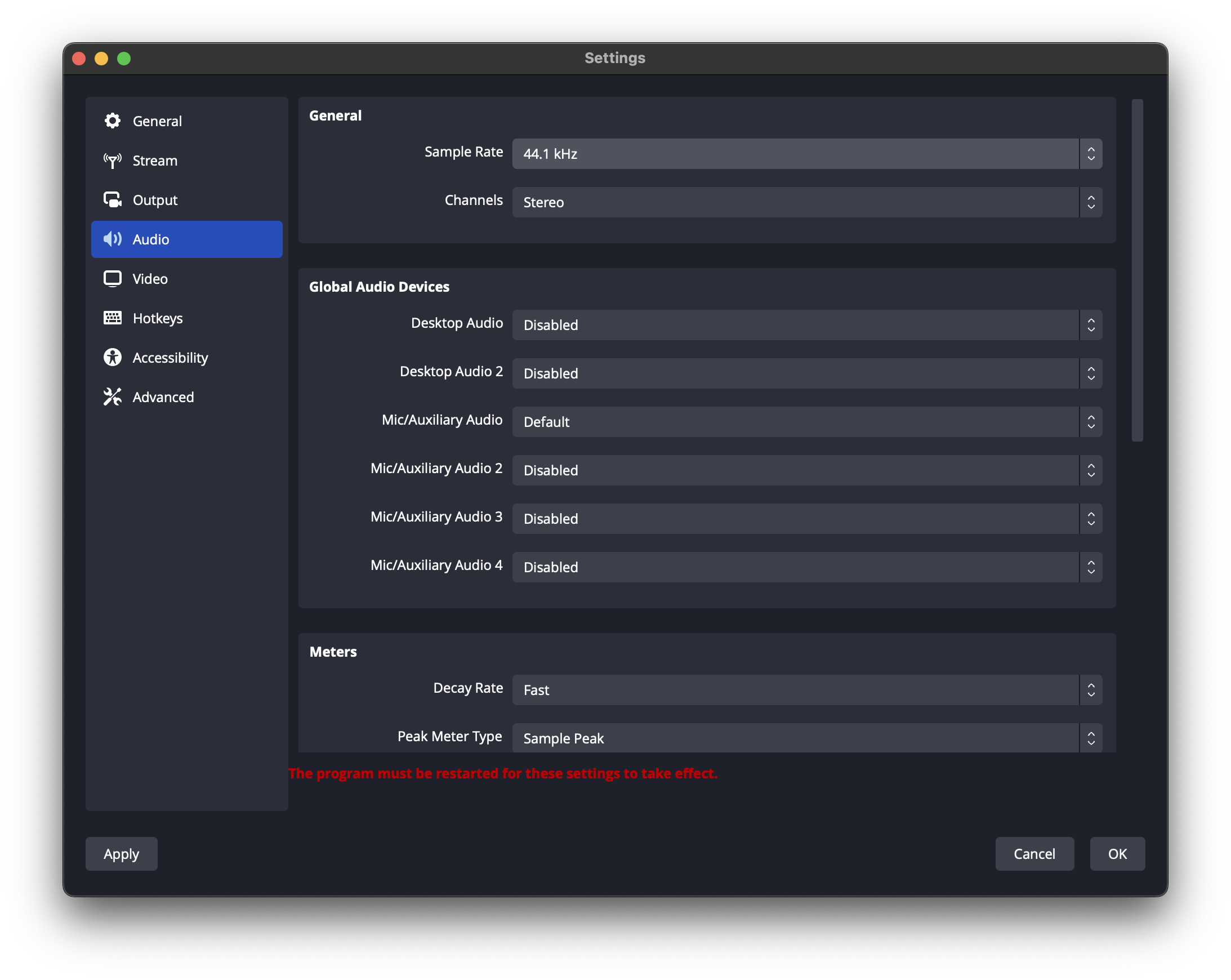Open the Sample Rate dropdown
Screen dimensions: 1231x980
click(x=806, y=153)
